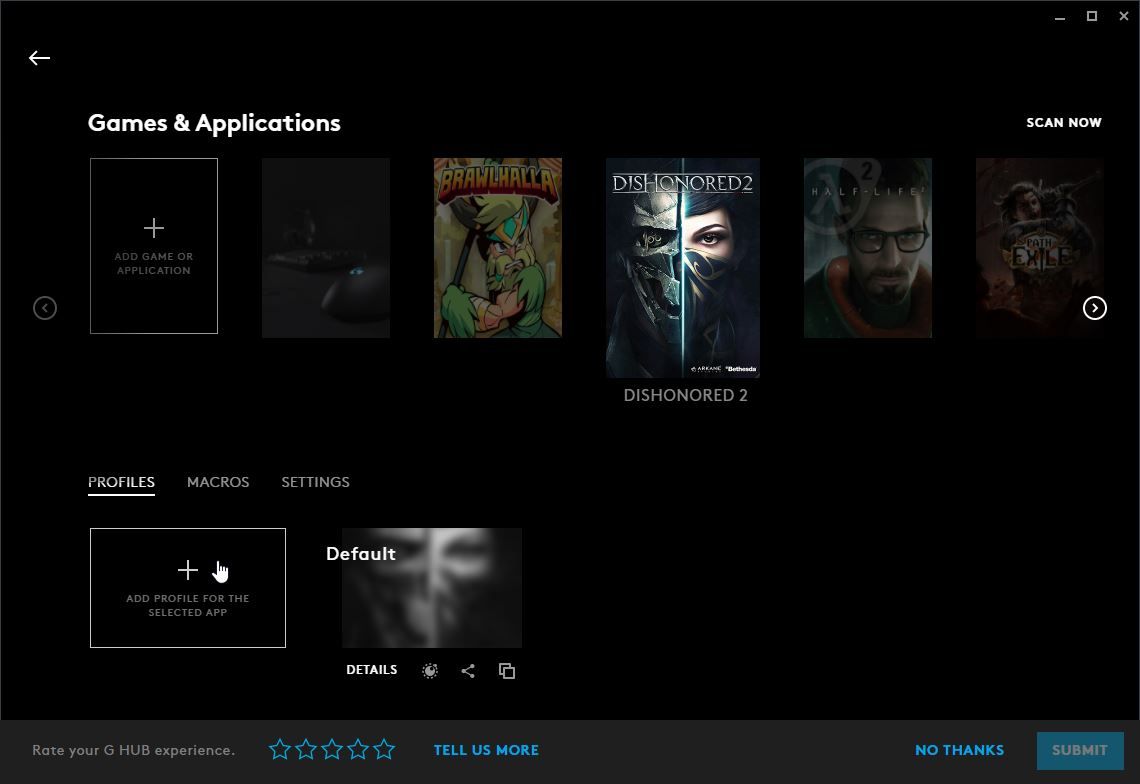
Task: Dismiss the rating with No Thanks
Action: (960, 750)
